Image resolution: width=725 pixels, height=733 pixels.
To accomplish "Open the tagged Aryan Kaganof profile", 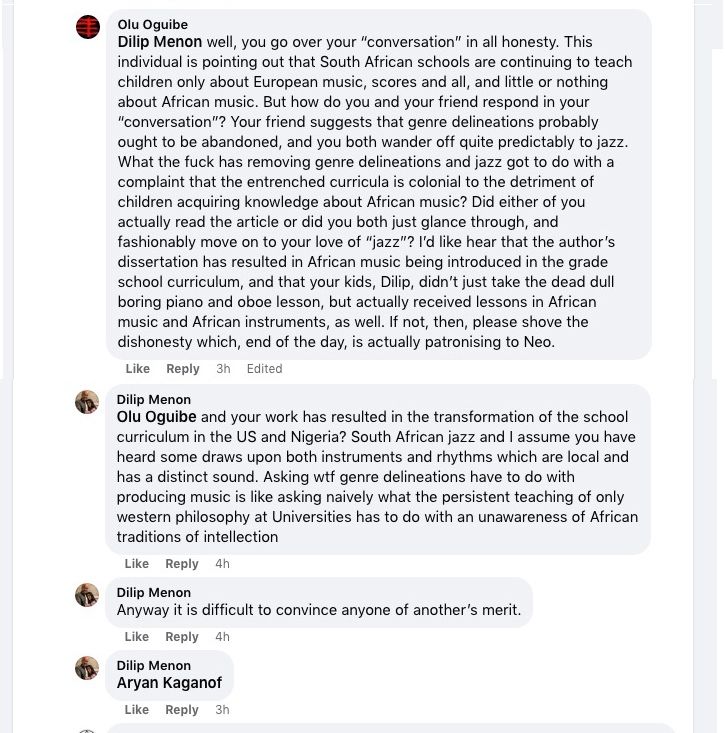I will [169, 683].
